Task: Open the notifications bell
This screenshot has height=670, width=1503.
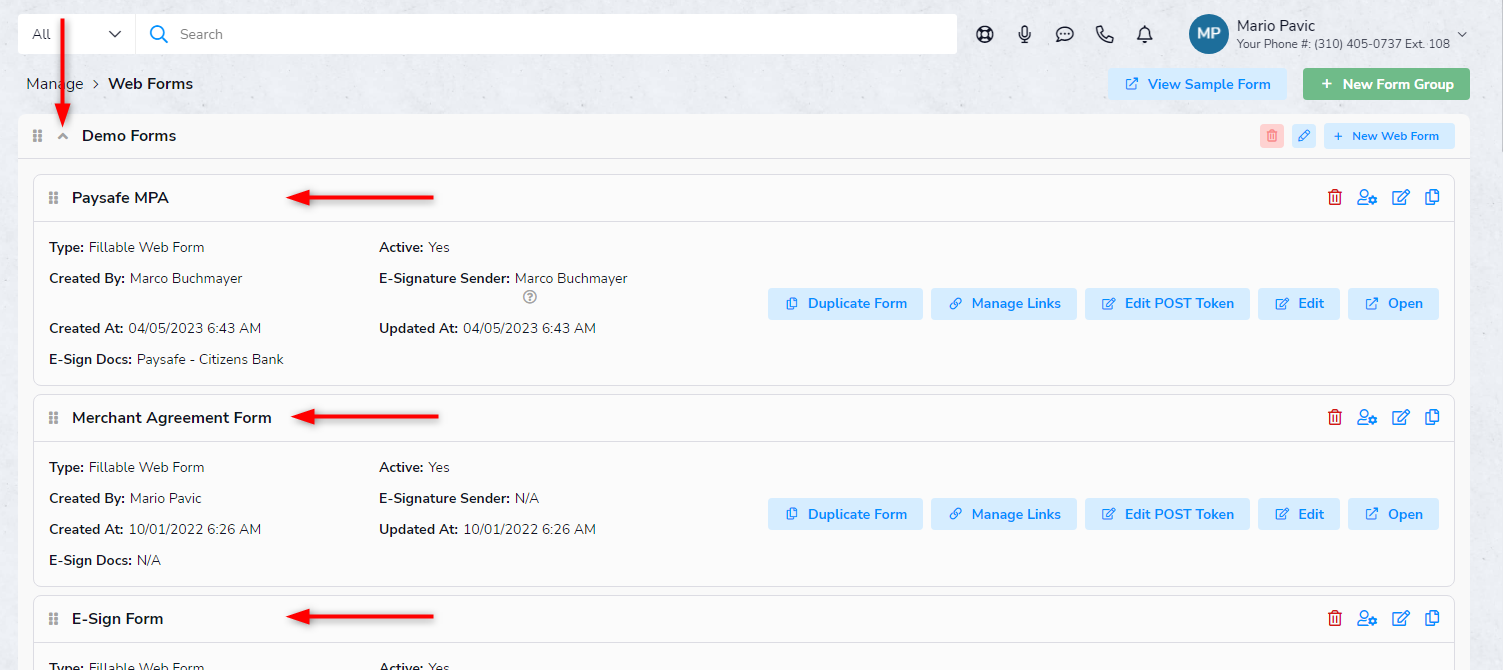Action: (x=1145, y=34)
